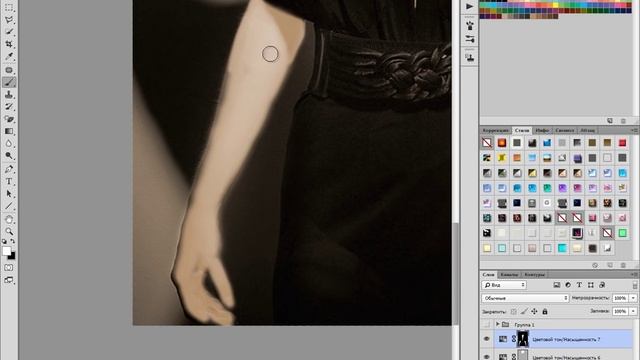
Task: Open the Actions panel play icon
Action: pos(470,6)
